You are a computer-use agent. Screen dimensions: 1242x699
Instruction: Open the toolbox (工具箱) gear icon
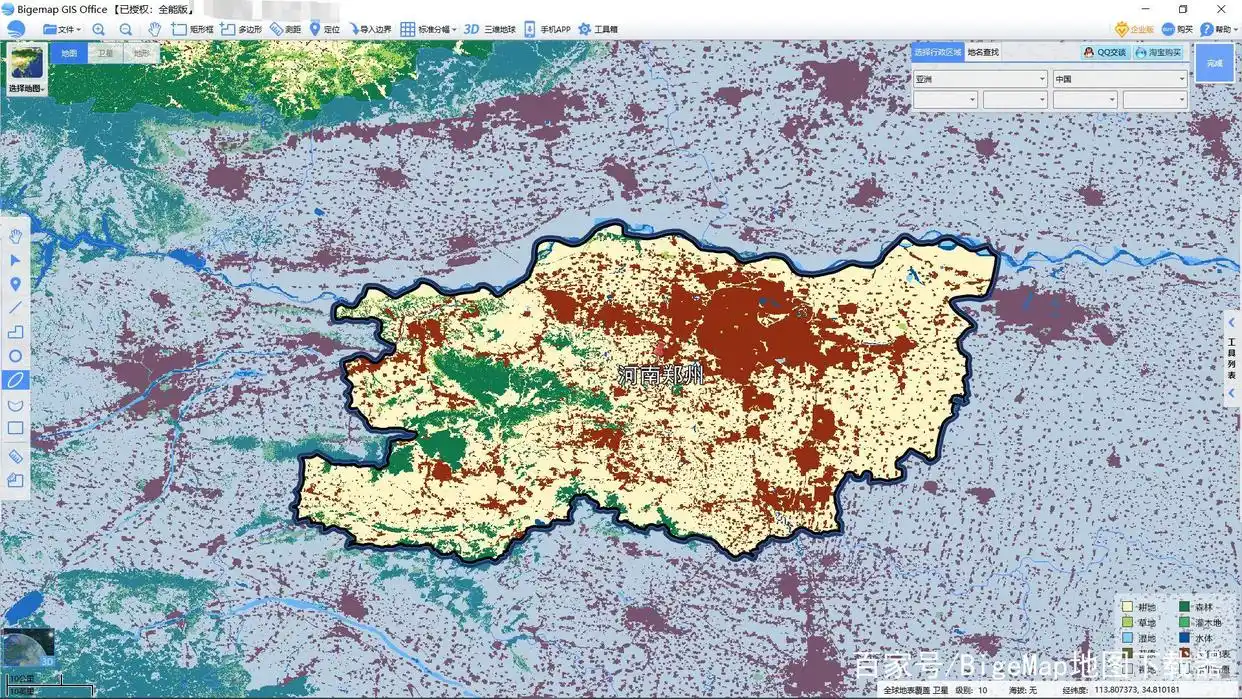click(x=597, y=29)
